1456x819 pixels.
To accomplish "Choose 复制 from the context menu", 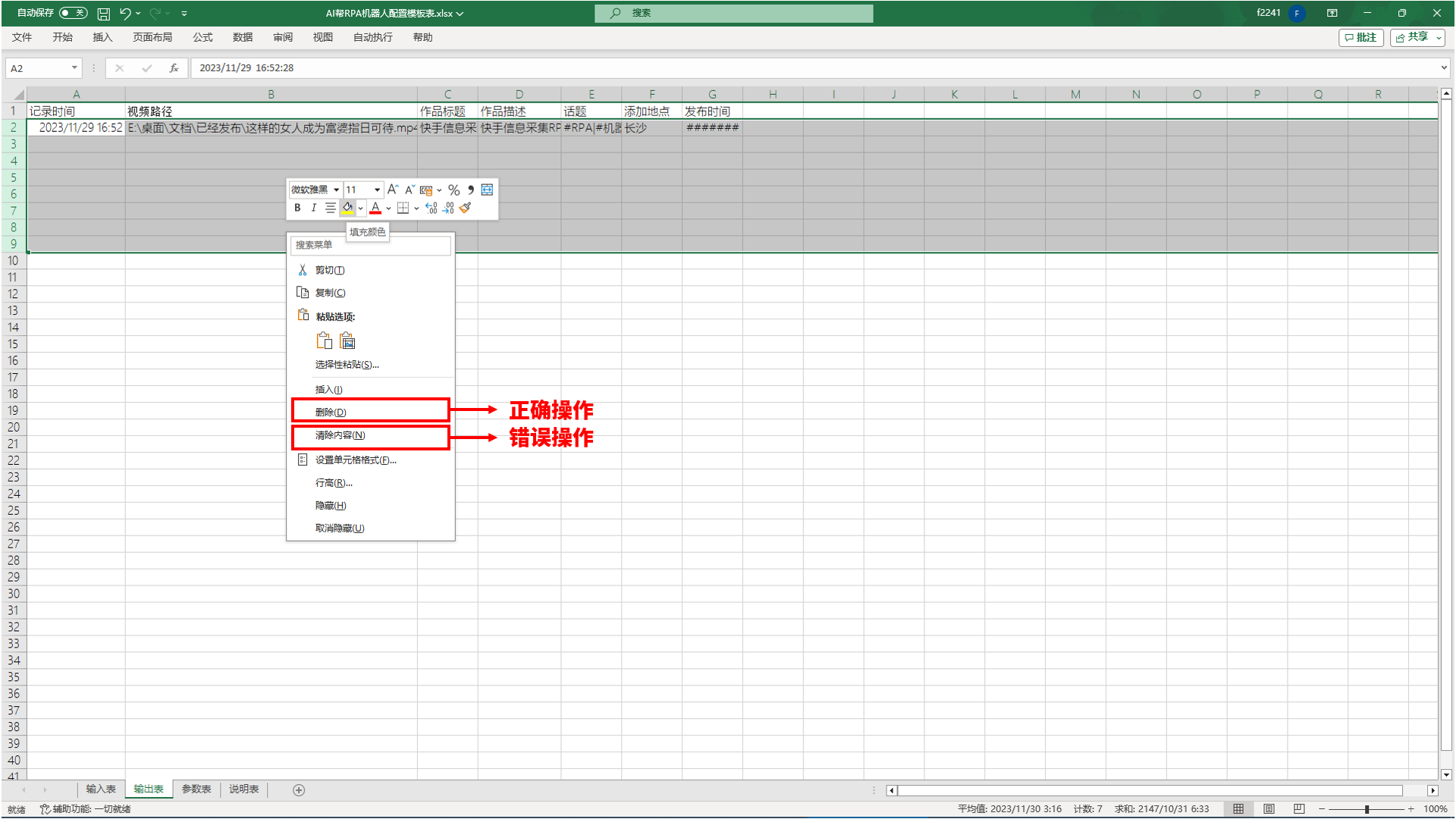I will (x=371, y=293).
